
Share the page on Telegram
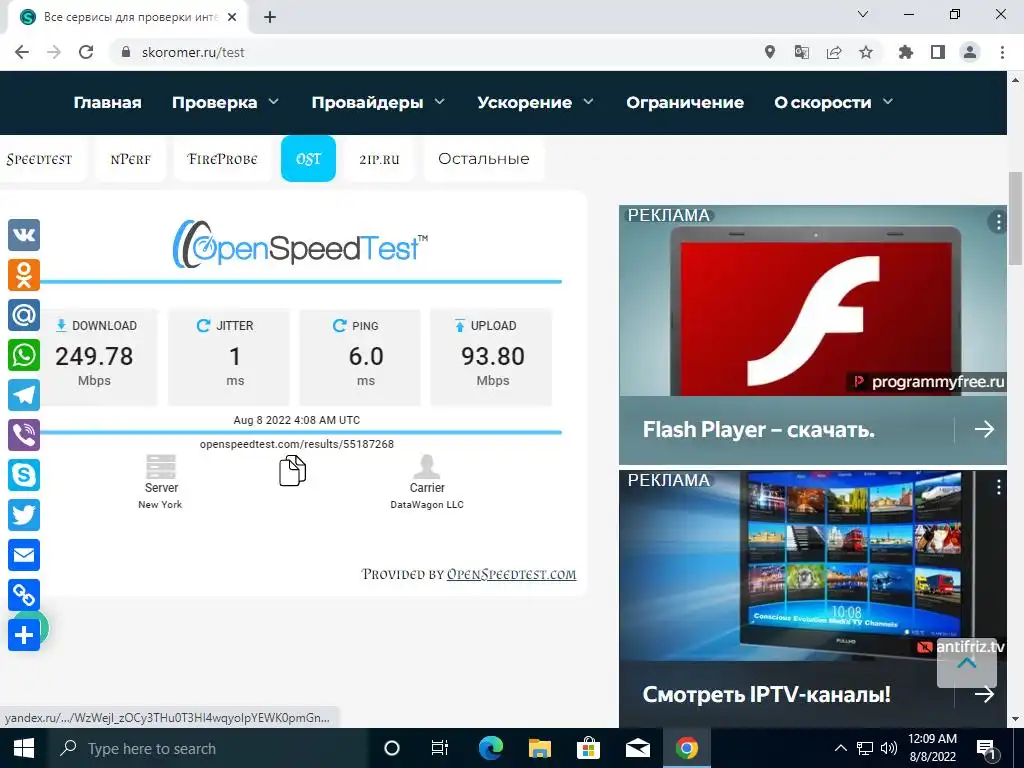(x=24, y=395)
